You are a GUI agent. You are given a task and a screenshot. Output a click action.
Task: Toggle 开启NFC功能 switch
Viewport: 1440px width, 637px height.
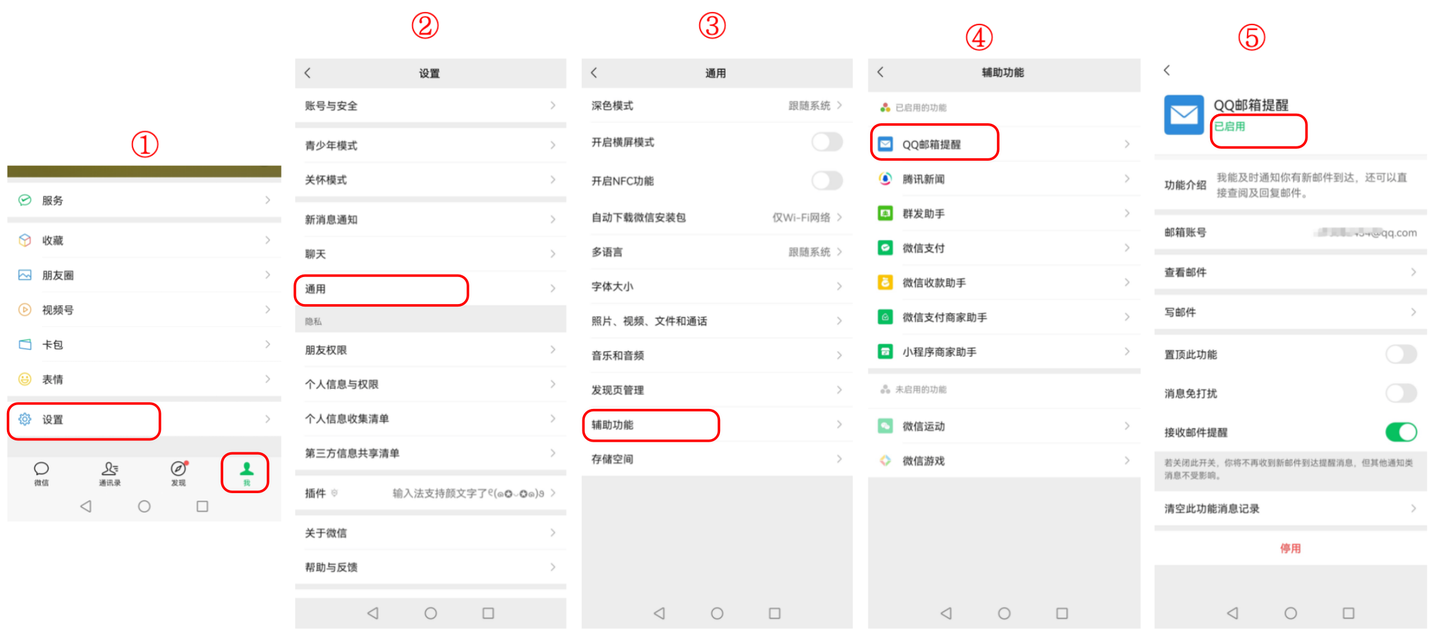[827, 180]
